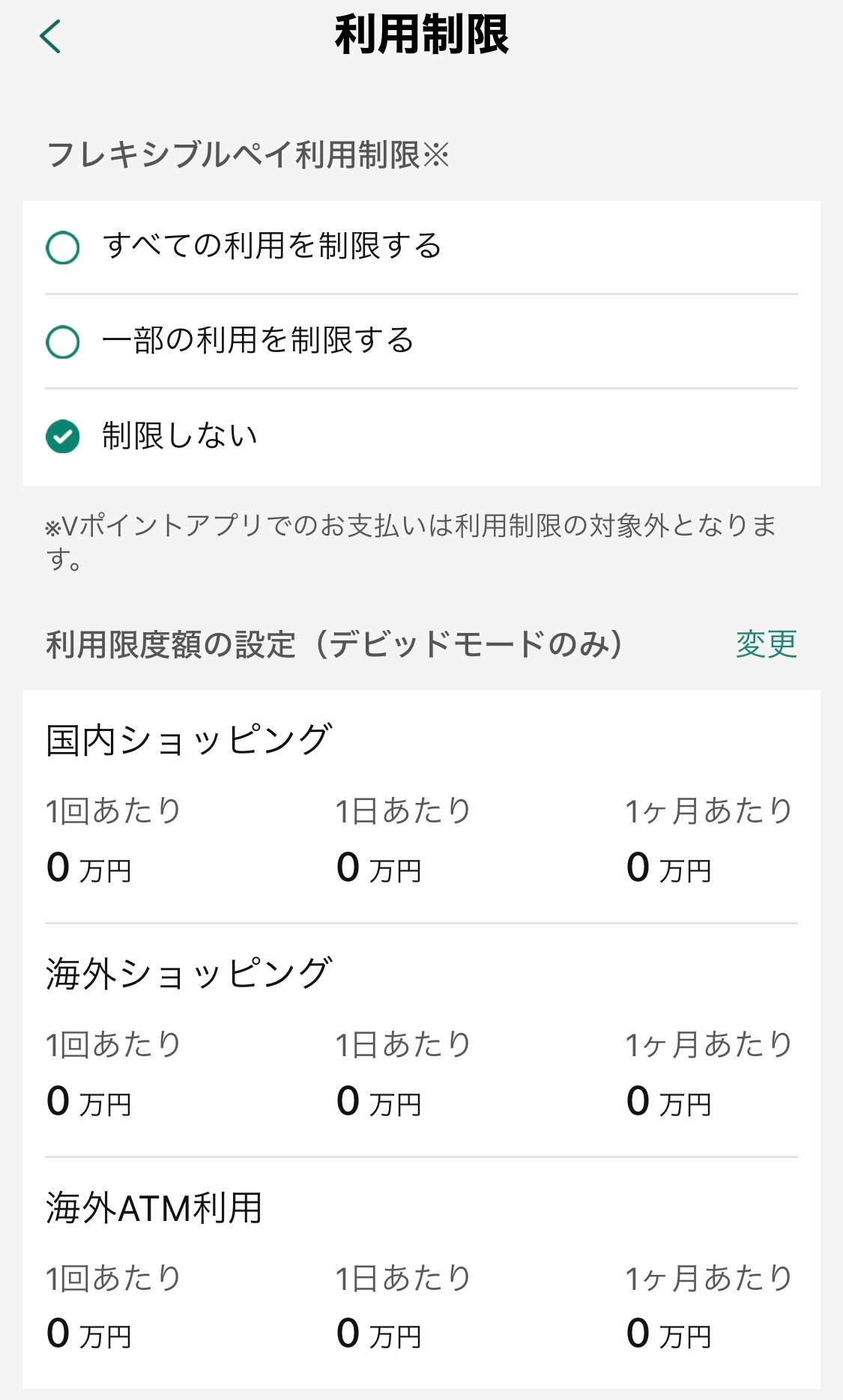Select the checked 制限しない option
This screenshot has height=1400, width=843.
pyautogui.click(x=63, y=437)
